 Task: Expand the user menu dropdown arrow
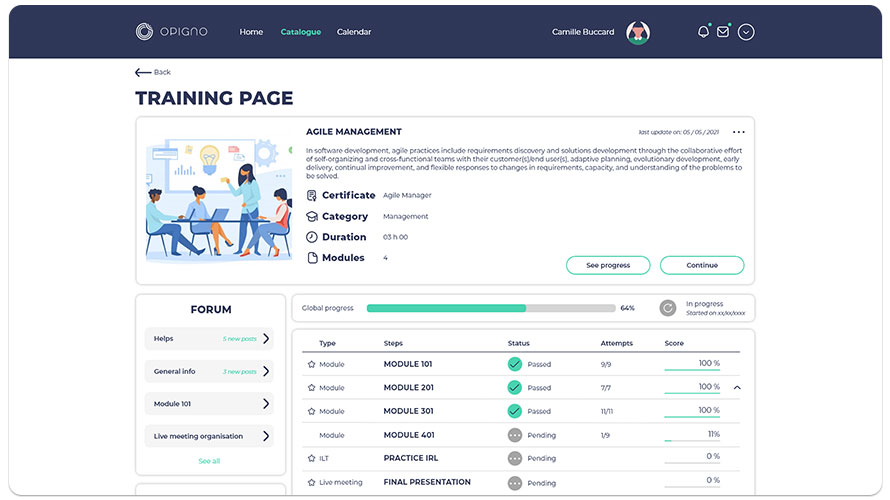pos(746,32)
